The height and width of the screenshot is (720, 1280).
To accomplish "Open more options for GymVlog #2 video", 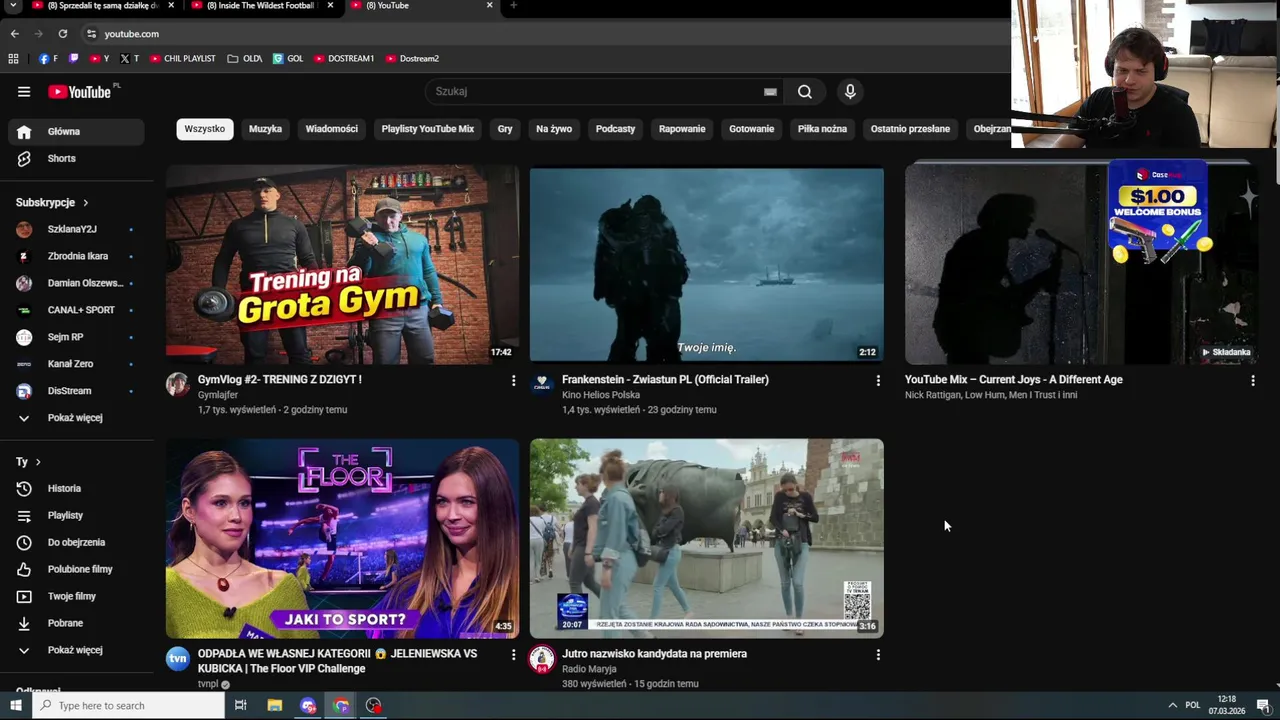I will point(514,380).
